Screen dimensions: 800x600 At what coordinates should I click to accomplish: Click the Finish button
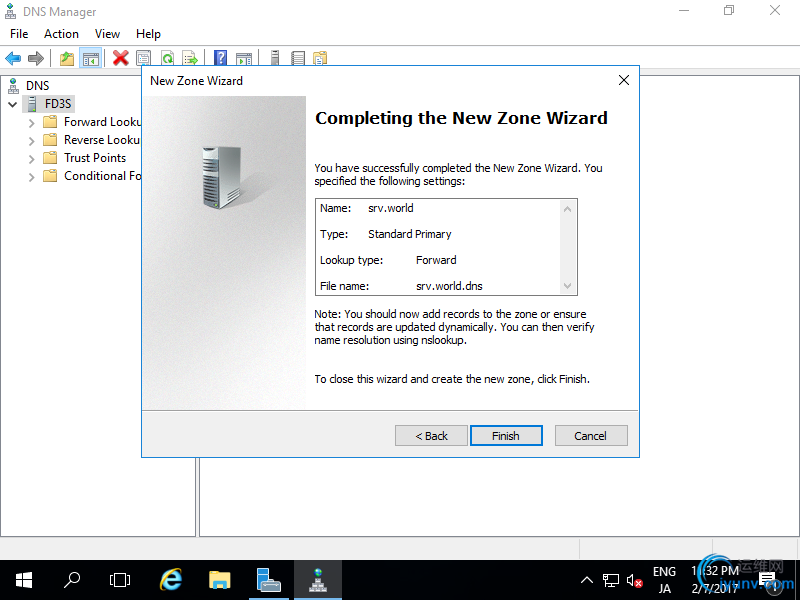click(x=506, y=436)
